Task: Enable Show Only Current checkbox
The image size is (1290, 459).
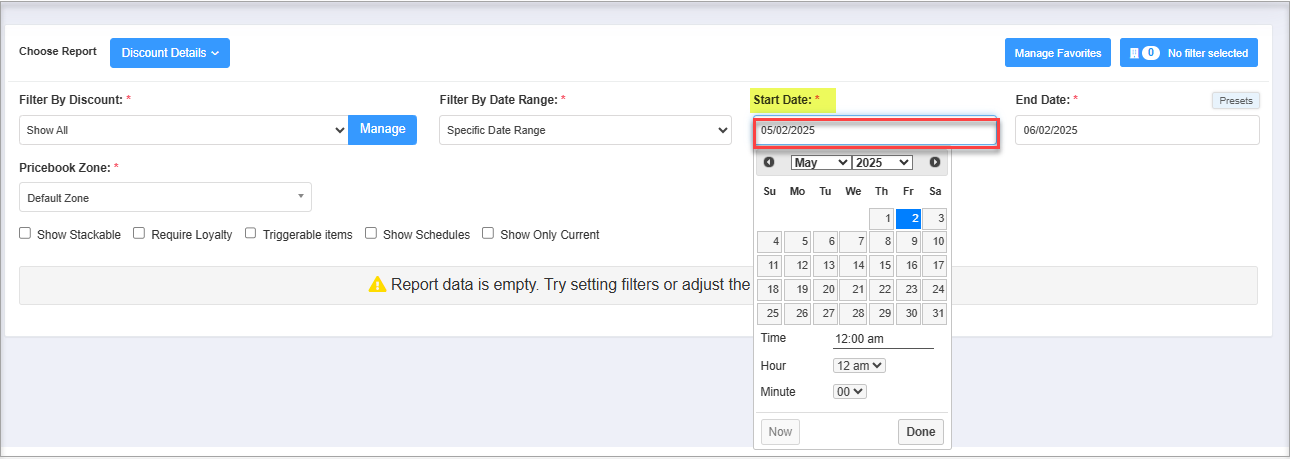Action: coord(488,233)
